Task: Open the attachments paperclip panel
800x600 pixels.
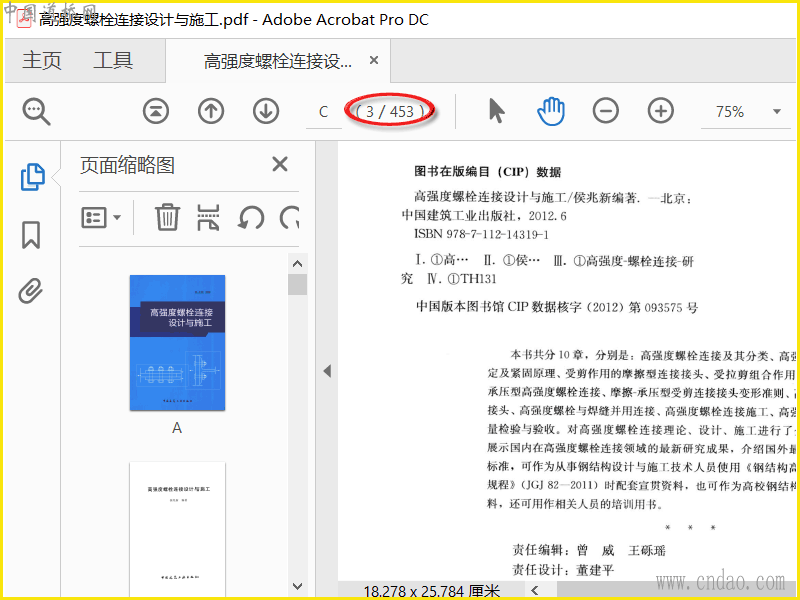Action: point(31,291)
